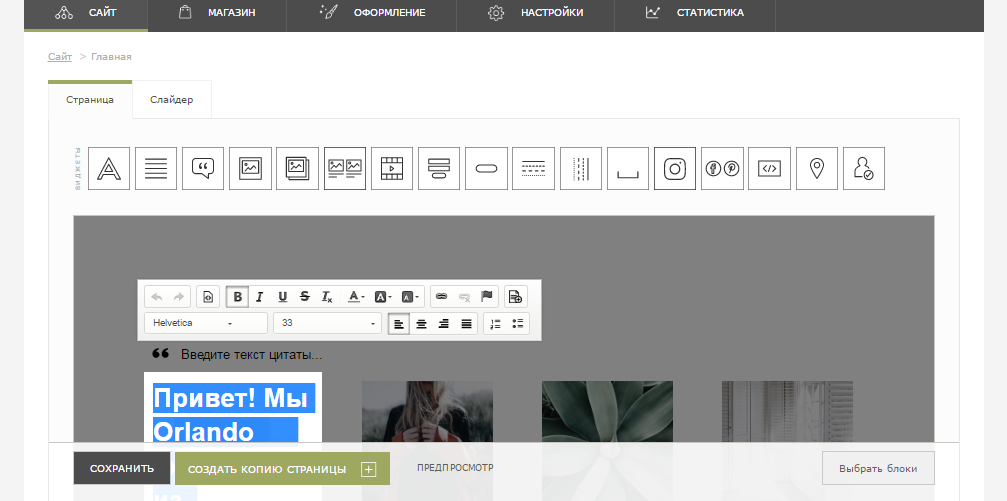The width and height of the screenshot is (1007, 501).
Task: Add a heading widget (letter A)
Action: (x=109, y=168)
